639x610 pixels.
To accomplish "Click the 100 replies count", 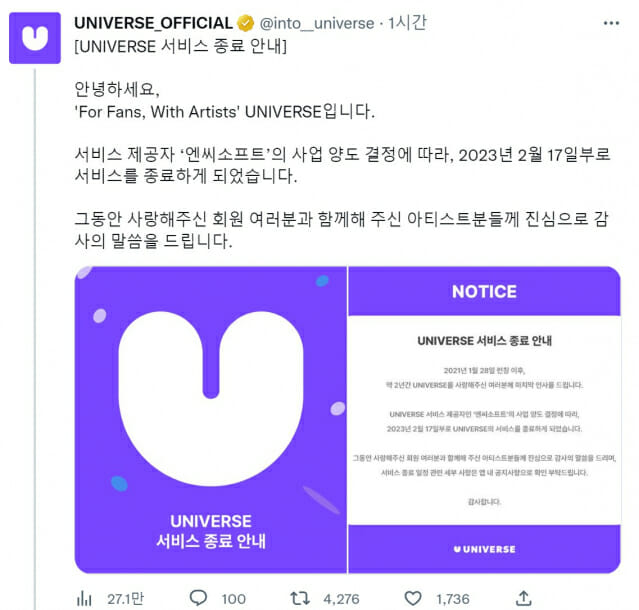I will pos(234,599).
